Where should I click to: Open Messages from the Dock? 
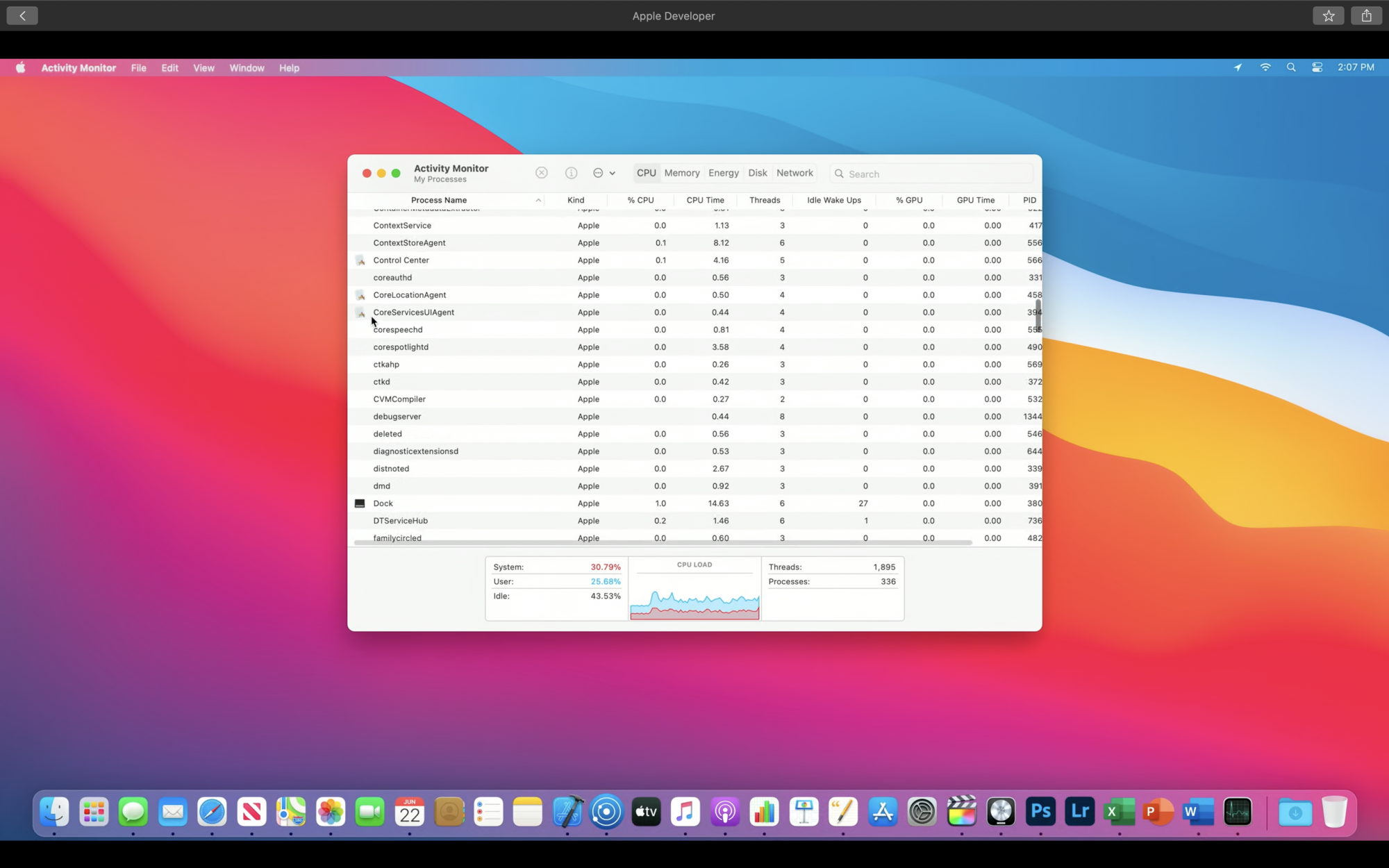133,812
